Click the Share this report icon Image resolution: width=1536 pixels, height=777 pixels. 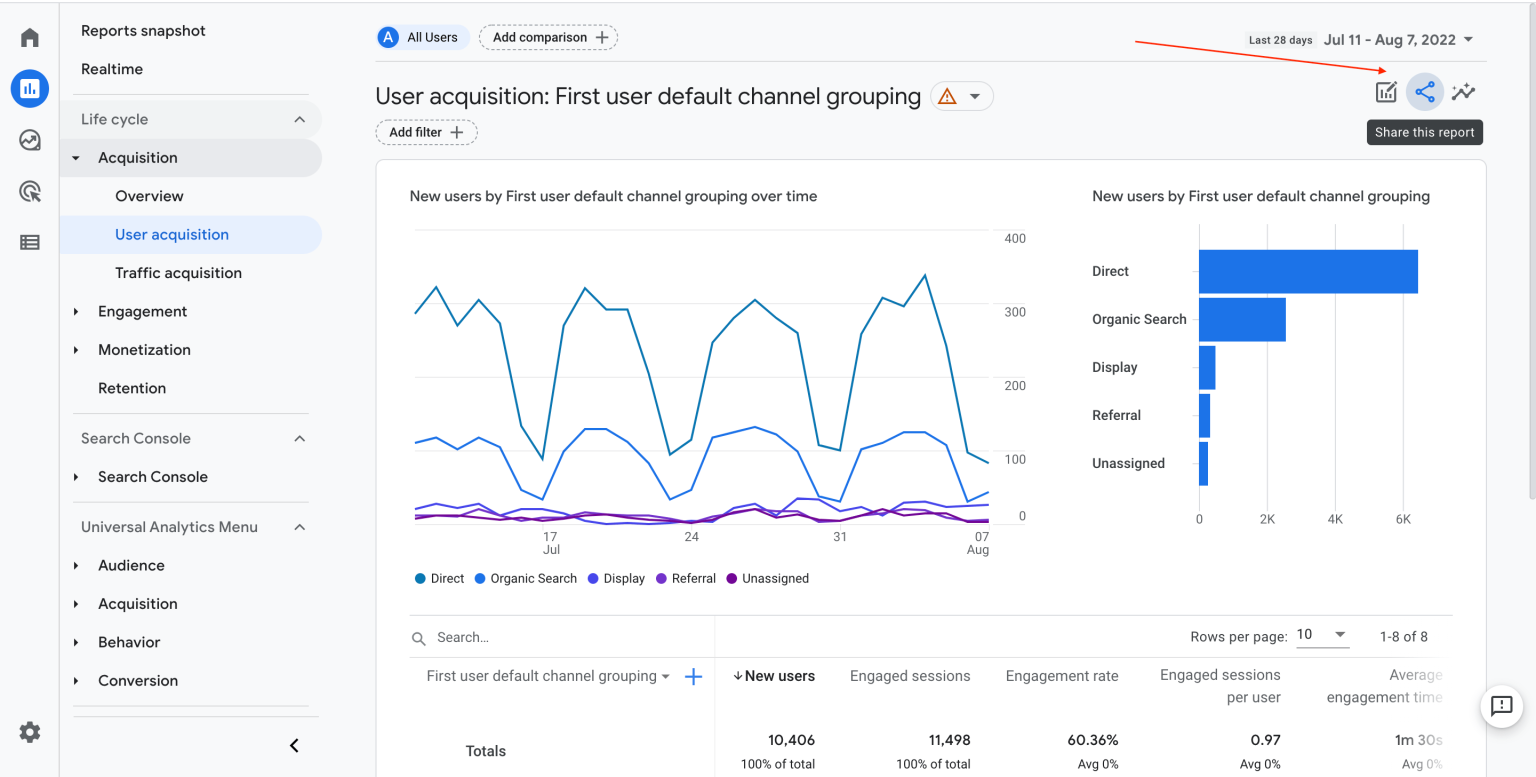pos(1425,92)
